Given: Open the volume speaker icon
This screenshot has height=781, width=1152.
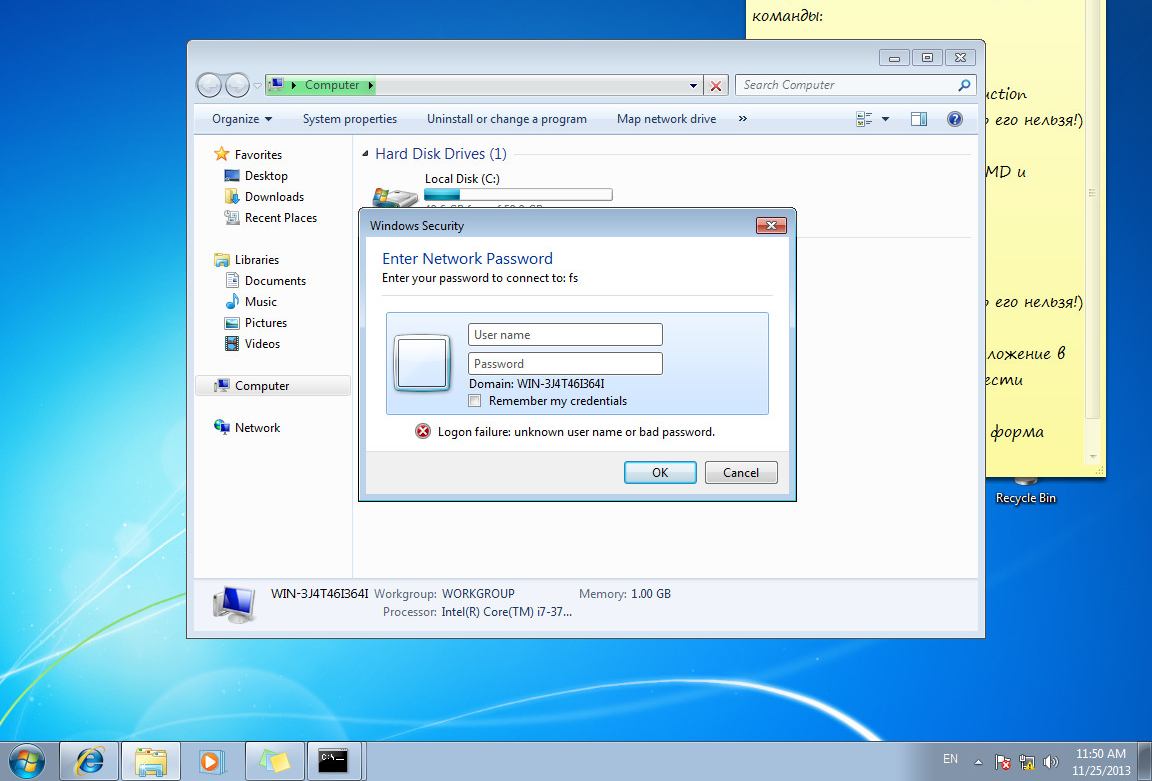Looking at the screenshot, I should coord(1051,763).
